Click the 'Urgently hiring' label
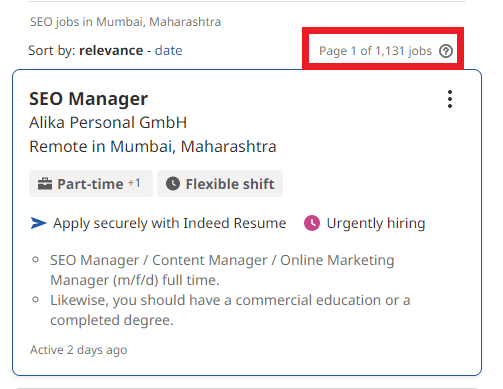Viewport: 503px width, 389px height. [376, 223]
